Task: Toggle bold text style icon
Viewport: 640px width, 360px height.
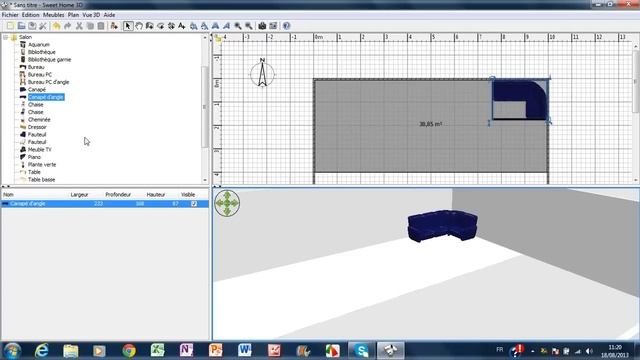Action: [216, 26]
